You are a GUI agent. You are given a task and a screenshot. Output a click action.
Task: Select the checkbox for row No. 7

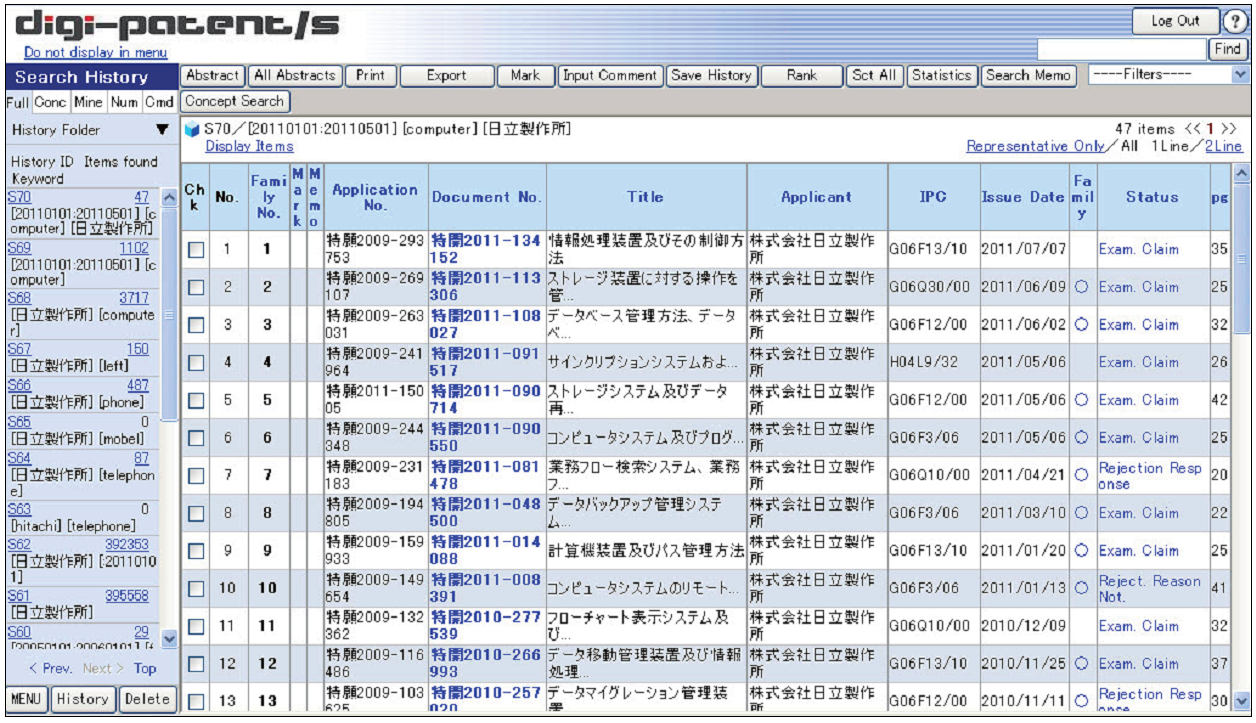pyautogui.click(x=196, y=476)
